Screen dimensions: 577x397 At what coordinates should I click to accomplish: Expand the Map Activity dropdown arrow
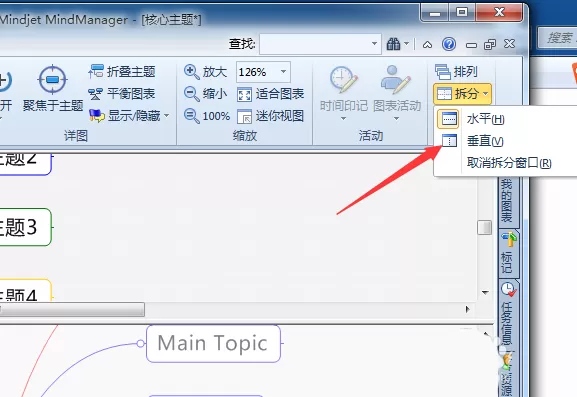tap(396, 118)
